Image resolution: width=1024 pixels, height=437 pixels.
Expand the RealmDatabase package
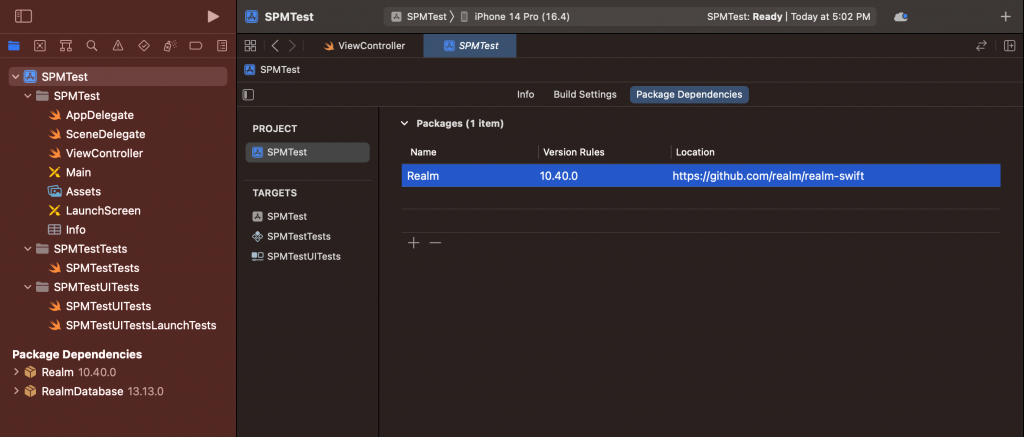point(16,391)
